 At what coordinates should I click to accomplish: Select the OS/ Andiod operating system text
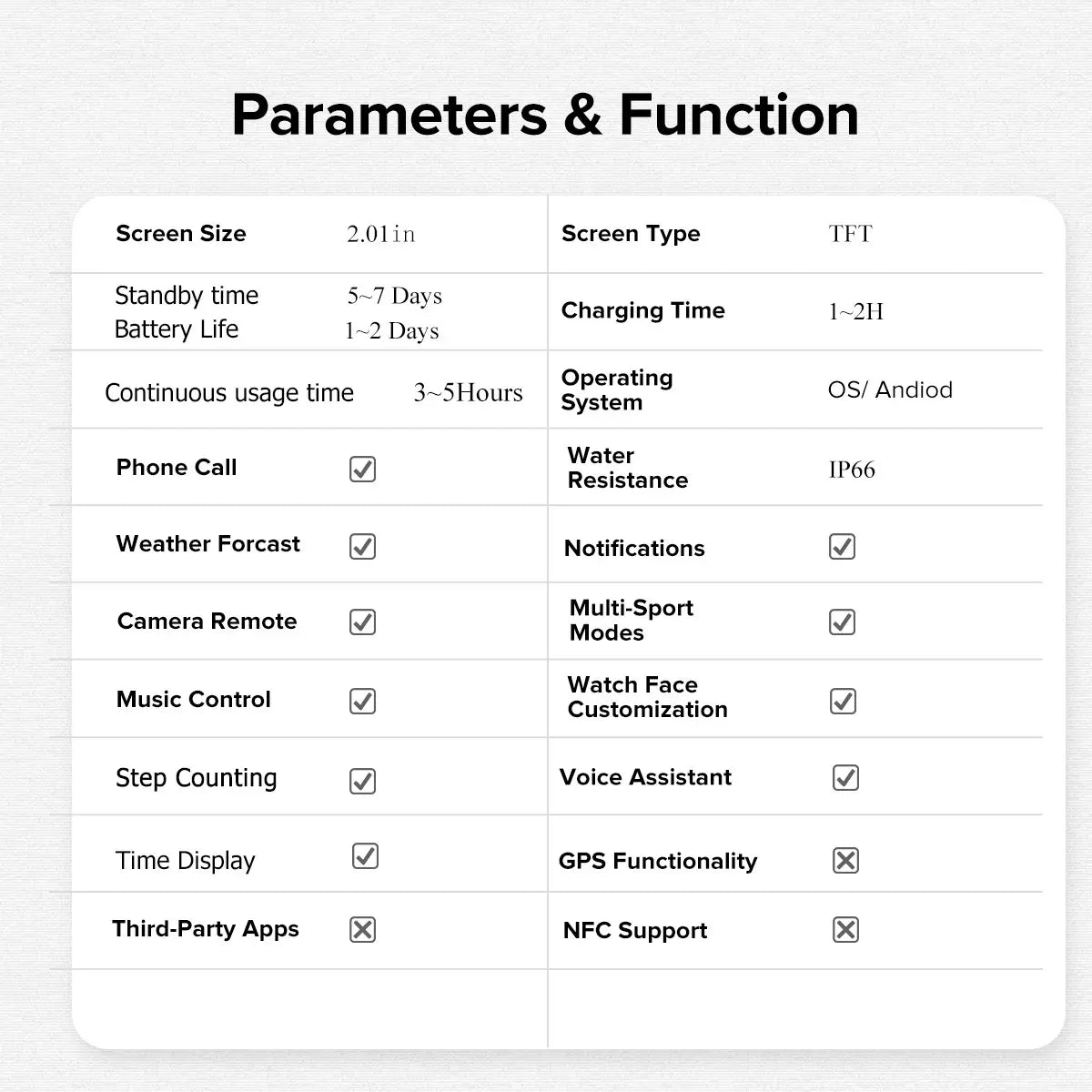(890, 389)
